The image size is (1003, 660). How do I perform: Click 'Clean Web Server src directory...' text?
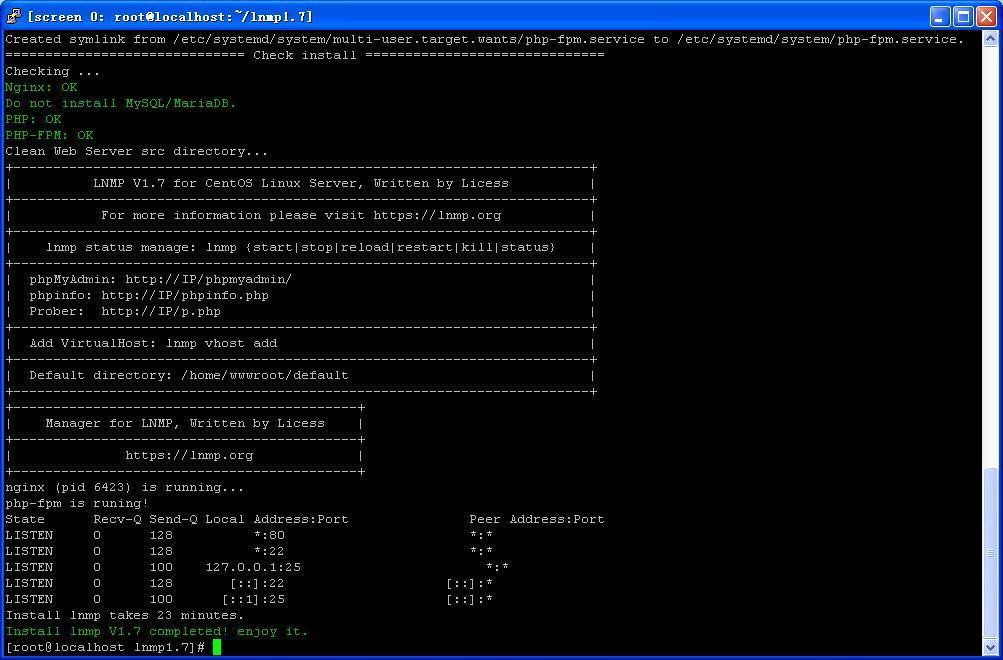pyautogui.click(x=137, y=151)
